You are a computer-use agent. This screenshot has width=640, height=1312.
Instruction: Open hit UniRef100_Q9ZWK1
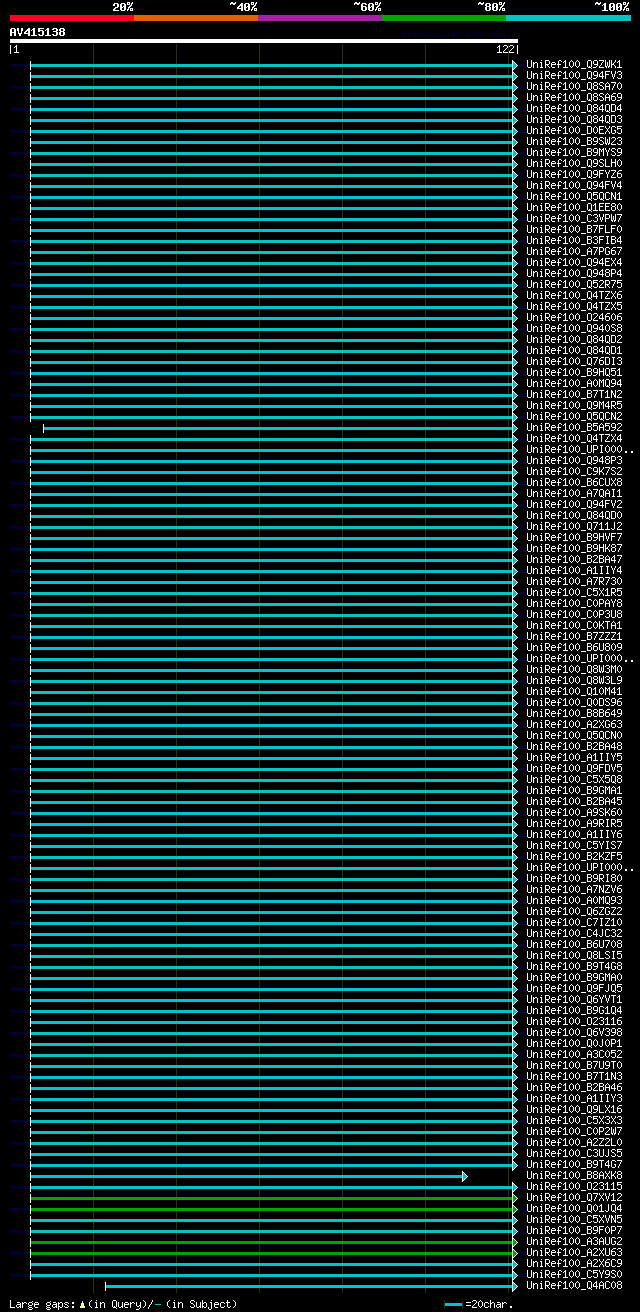point(574,65)
